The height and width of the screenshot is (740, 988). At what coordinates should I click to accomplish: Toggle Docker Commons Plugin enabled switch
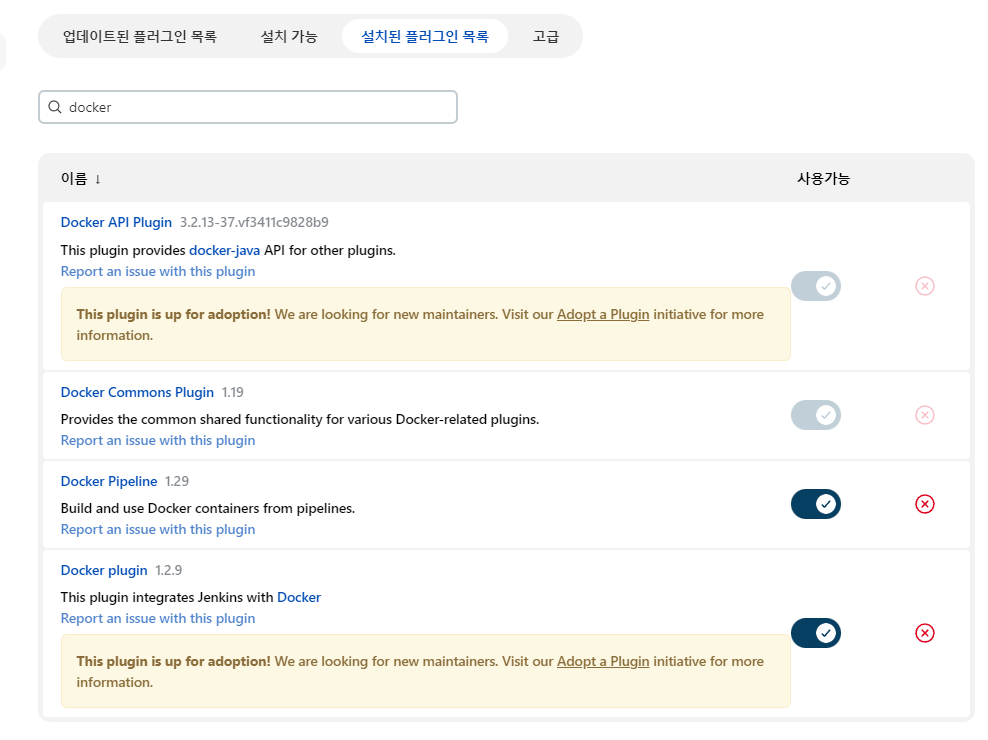(816, 415)
